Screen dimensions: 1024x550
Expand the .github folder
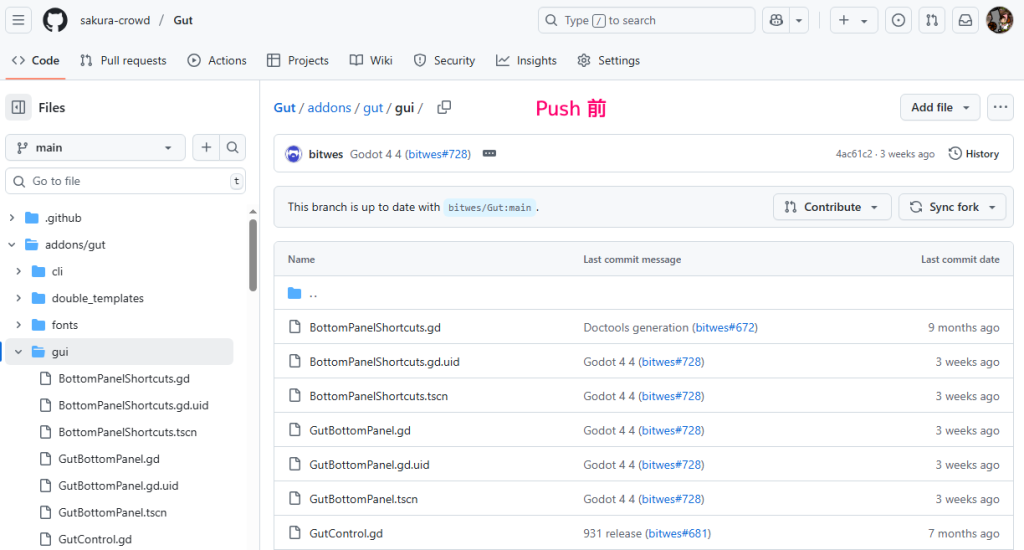coord(12,218)
